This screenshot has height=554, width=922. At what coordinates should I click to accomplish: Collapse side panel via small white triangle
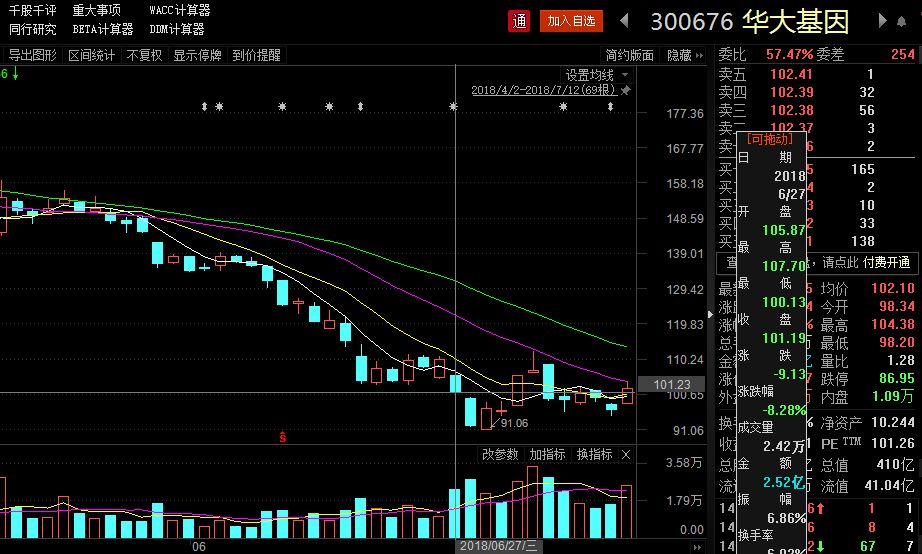tap(710, 314)
